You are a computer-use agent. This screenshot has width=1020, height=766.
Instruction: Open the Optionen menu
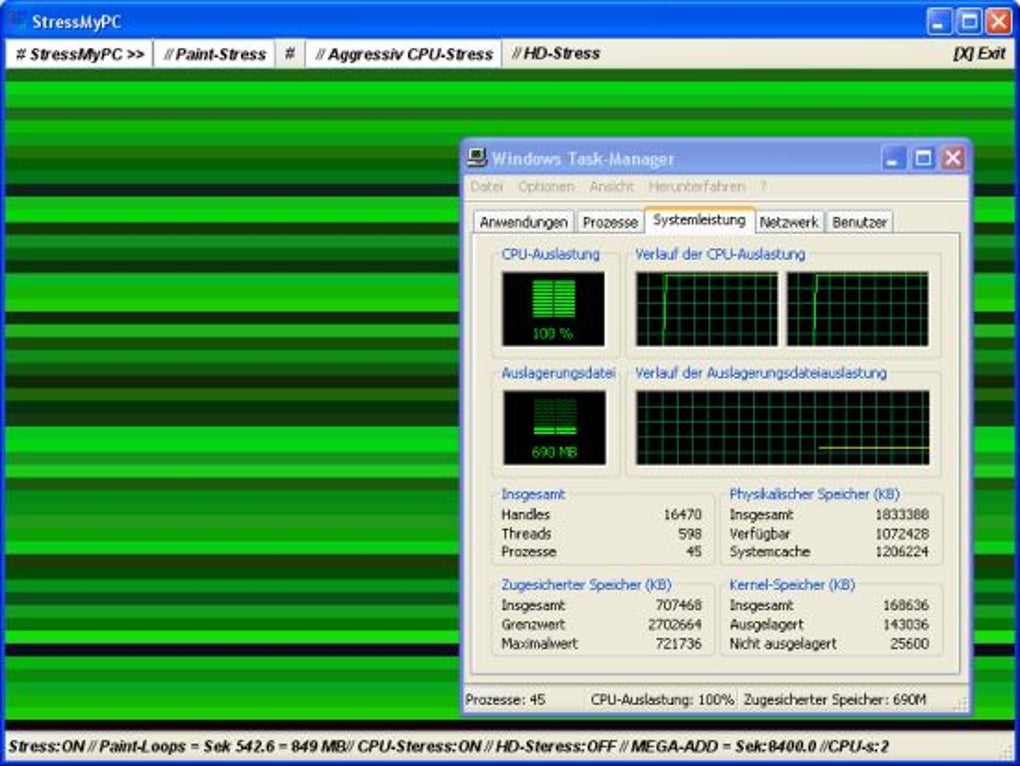pyautogui.click(x=546, y=187)
